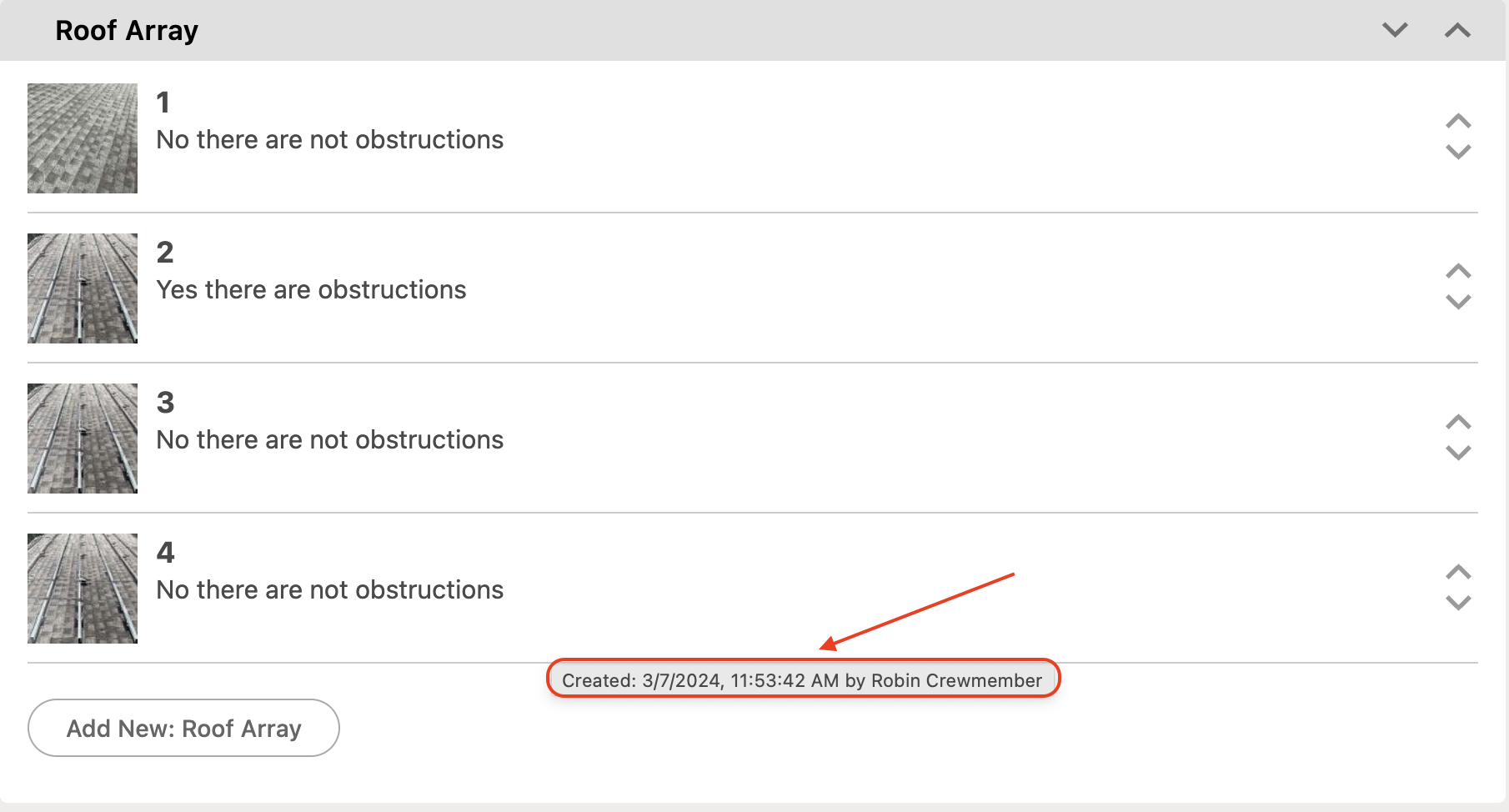Move item 2 up with chevron
The image size is (1509, 812).
[1458, 272]
